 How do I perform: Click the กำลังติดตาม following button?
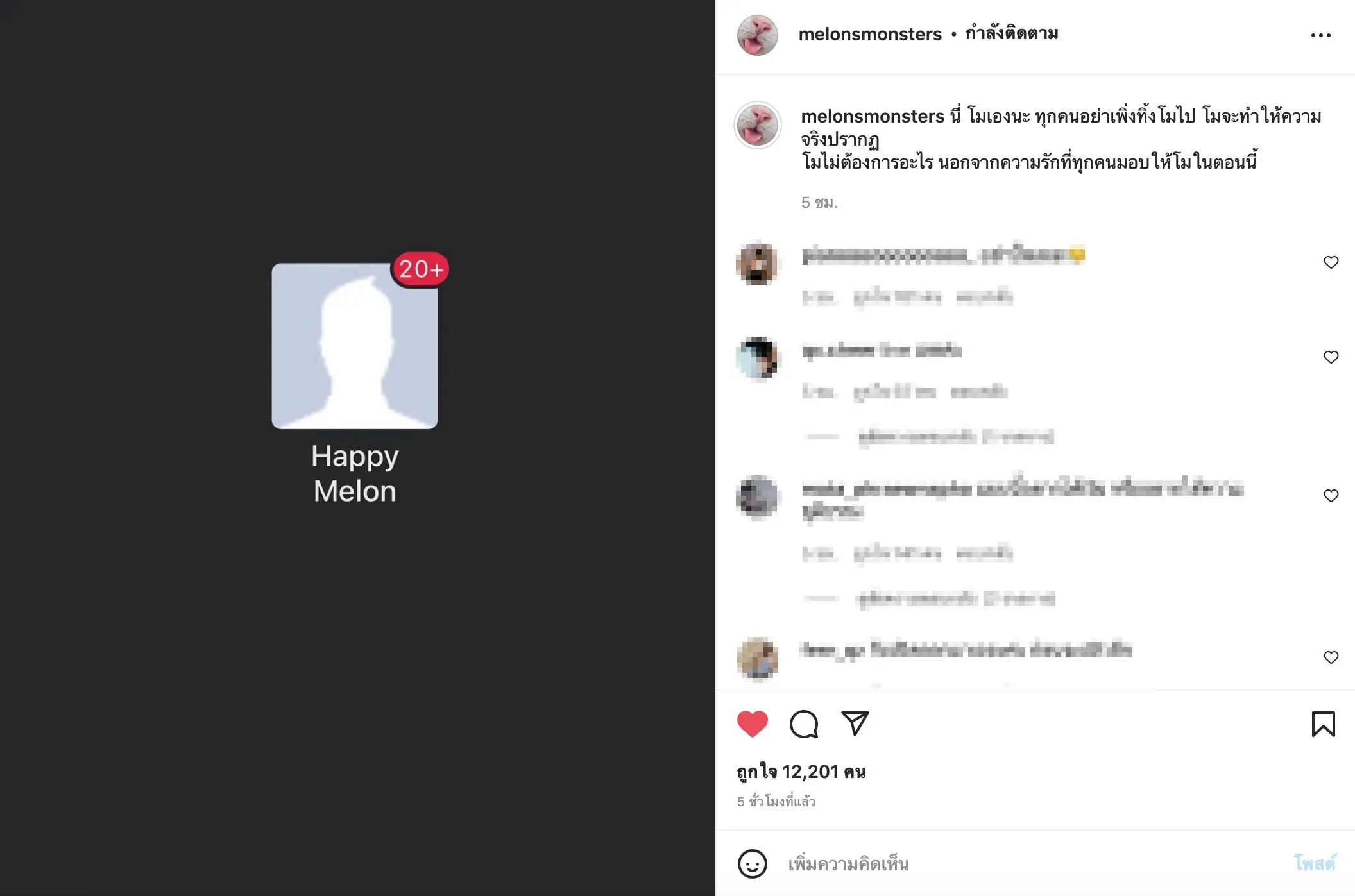pyautogui.click(x=1012, y=33)
